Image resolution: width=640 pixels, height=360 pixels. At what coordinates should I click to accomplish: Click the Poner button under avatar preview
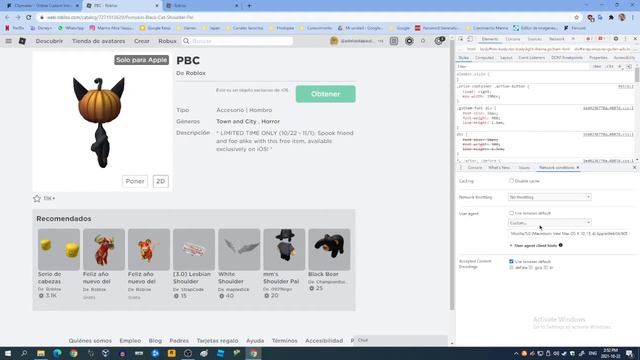click(x=135, y=181)
